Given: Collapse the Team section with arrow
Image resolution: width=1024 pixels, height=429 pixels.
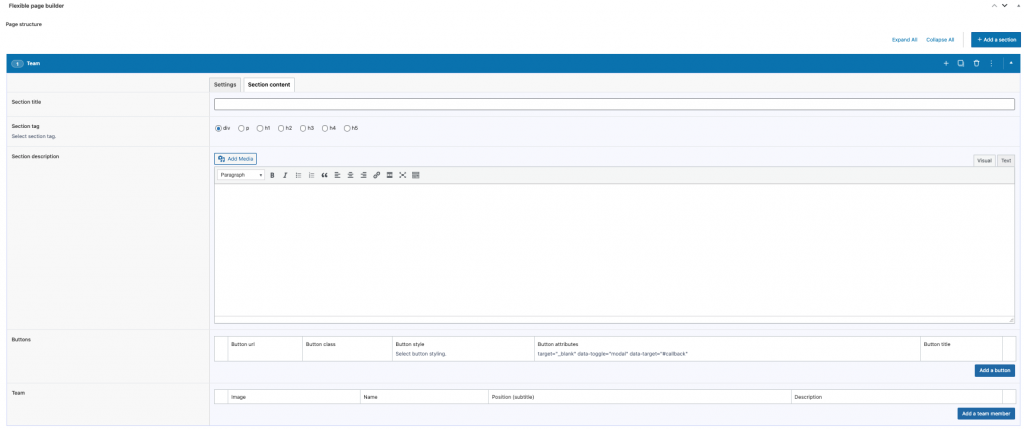Looking at the screenshot, I should (1012, 63).
